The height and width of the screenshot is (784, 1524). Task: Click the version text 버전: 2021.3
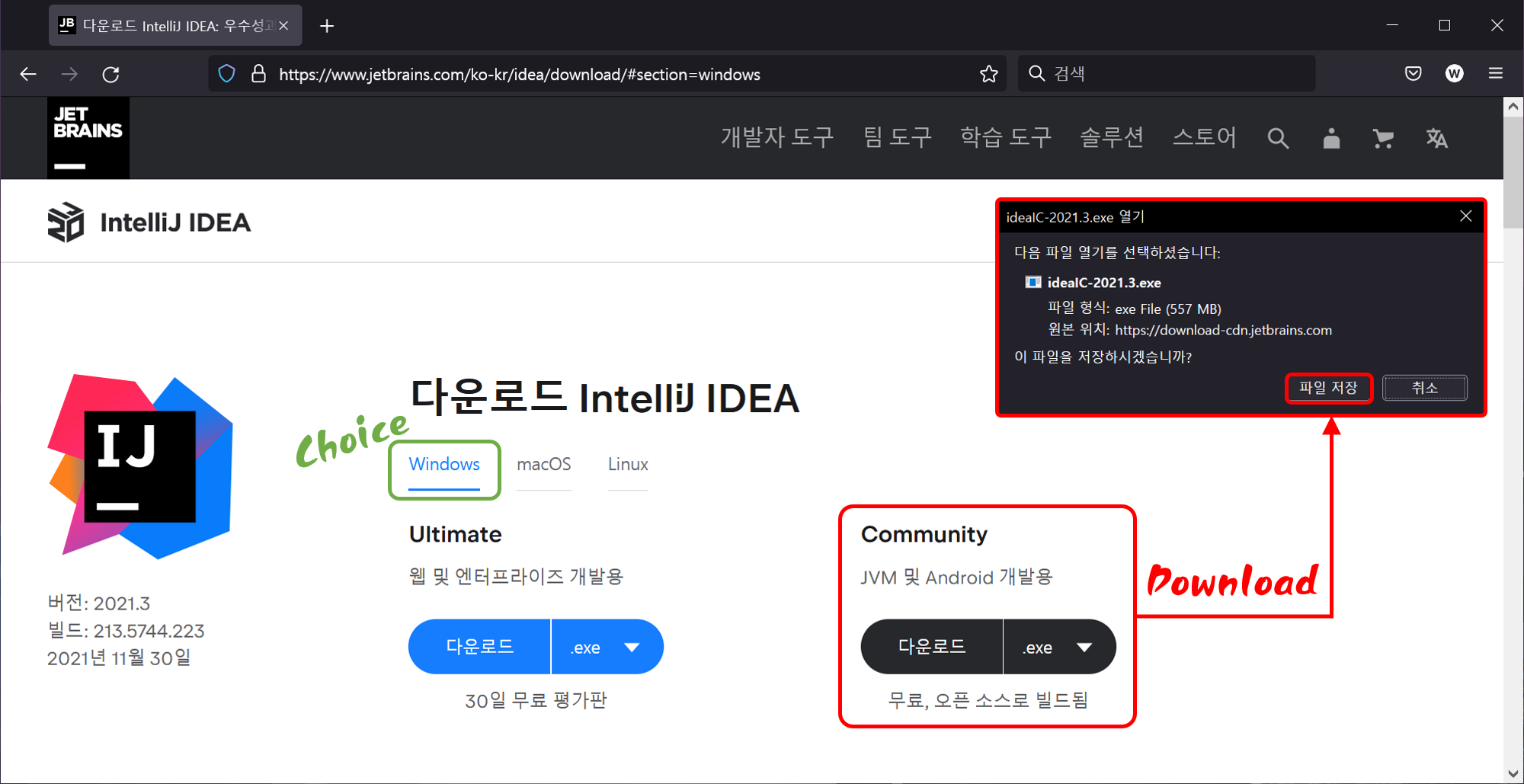click(99, 603)
